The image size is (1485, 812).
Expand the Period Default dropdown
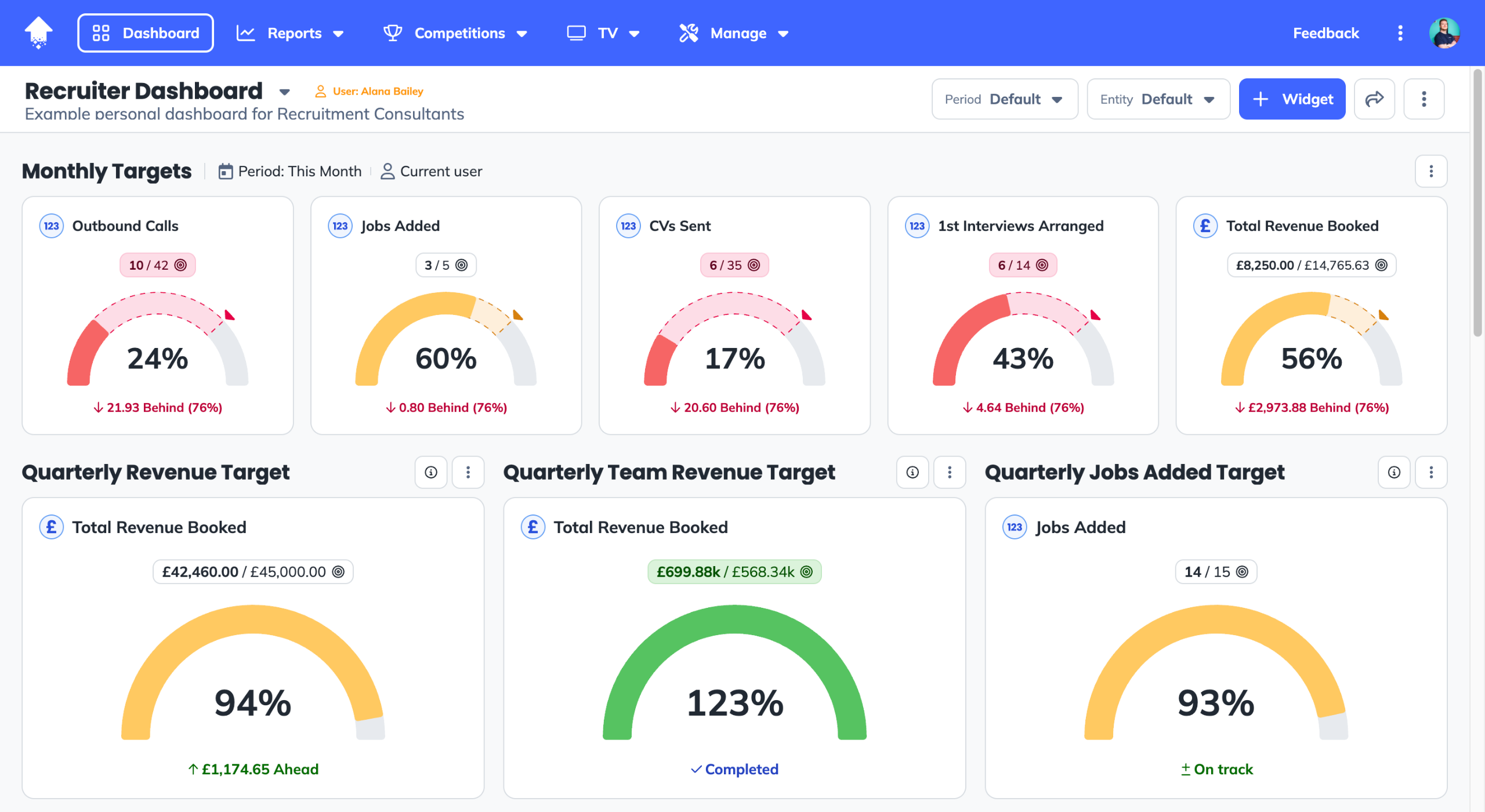pyautogui.click(x=1004, y=99)
